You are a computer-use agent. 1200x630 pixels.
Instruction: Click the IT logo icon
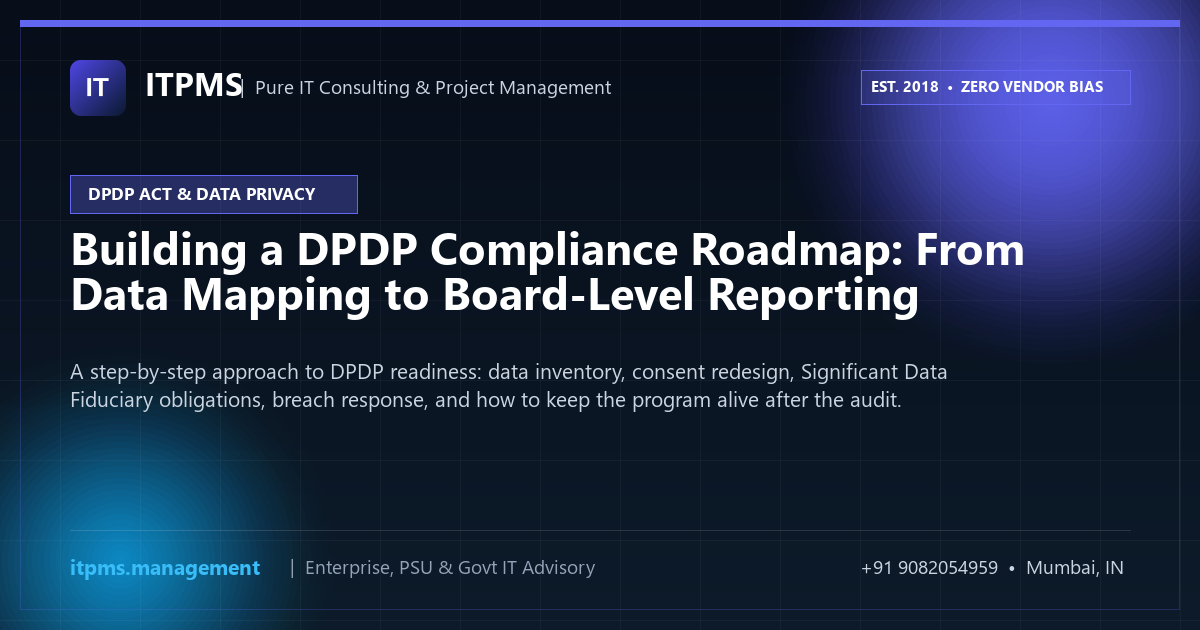[x=98, y=88]
